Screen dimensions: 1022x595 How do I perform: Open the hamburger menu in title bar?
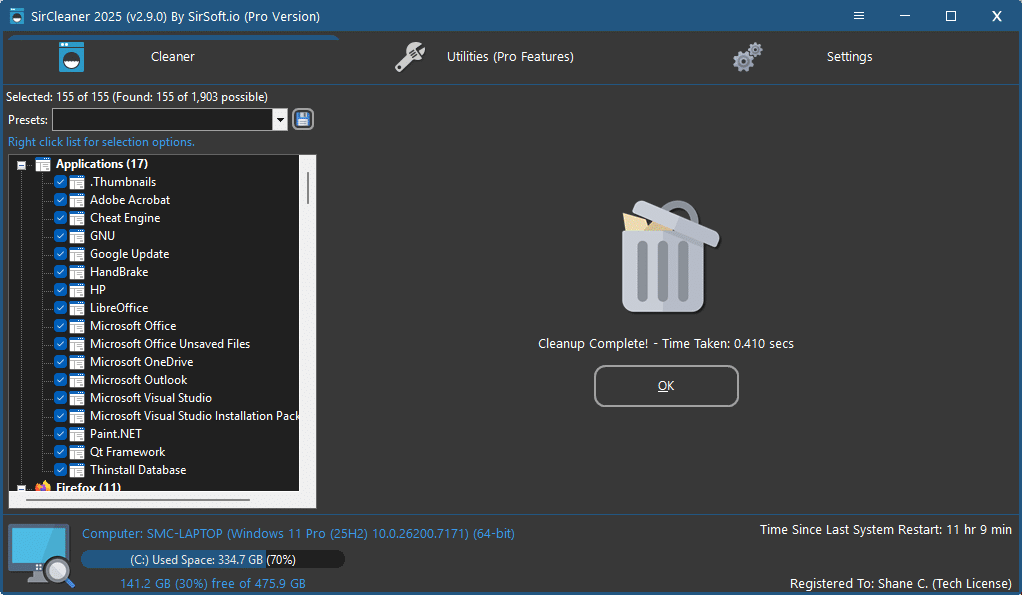(x=859, y=16)
